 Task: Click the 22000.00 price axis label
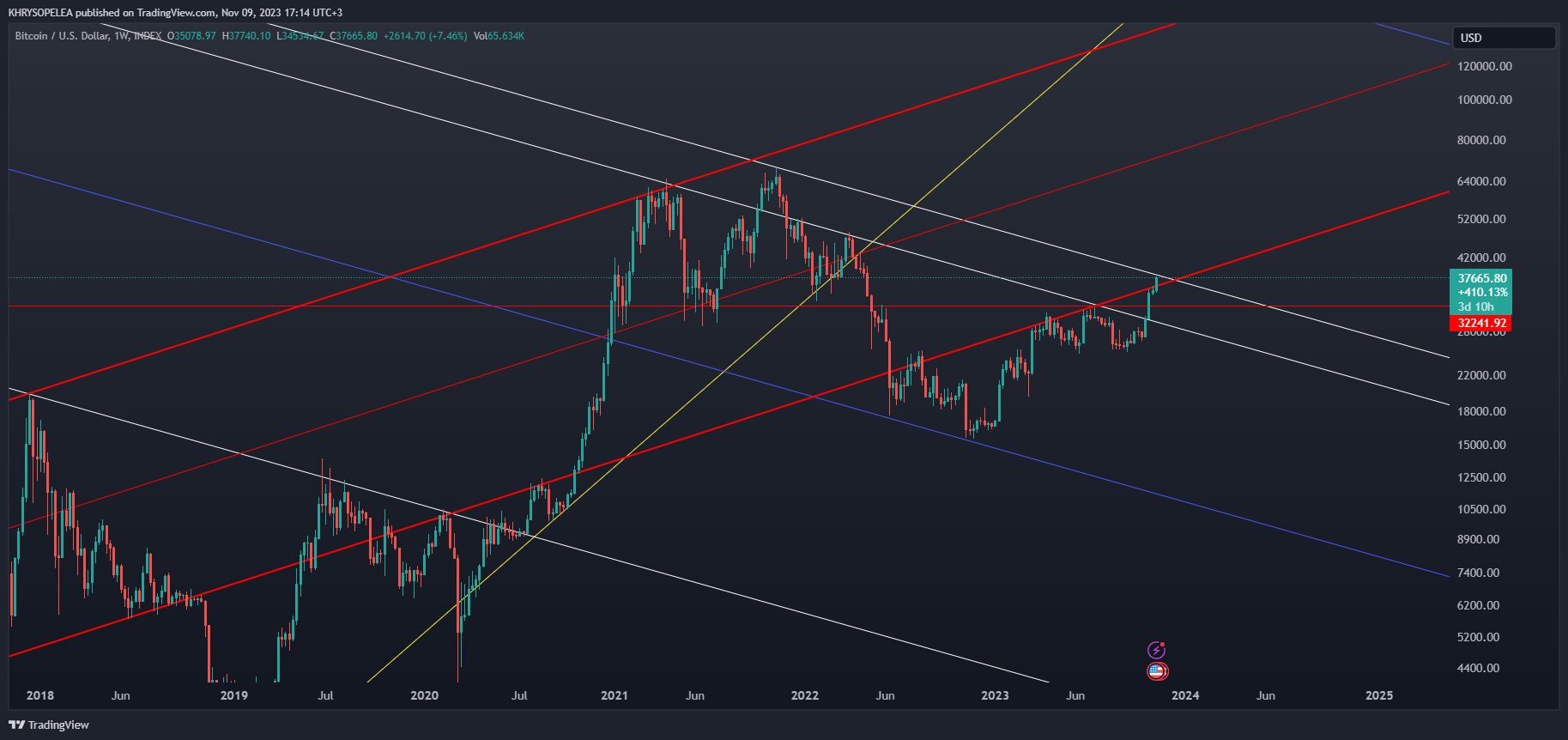tap(1481, 375)
